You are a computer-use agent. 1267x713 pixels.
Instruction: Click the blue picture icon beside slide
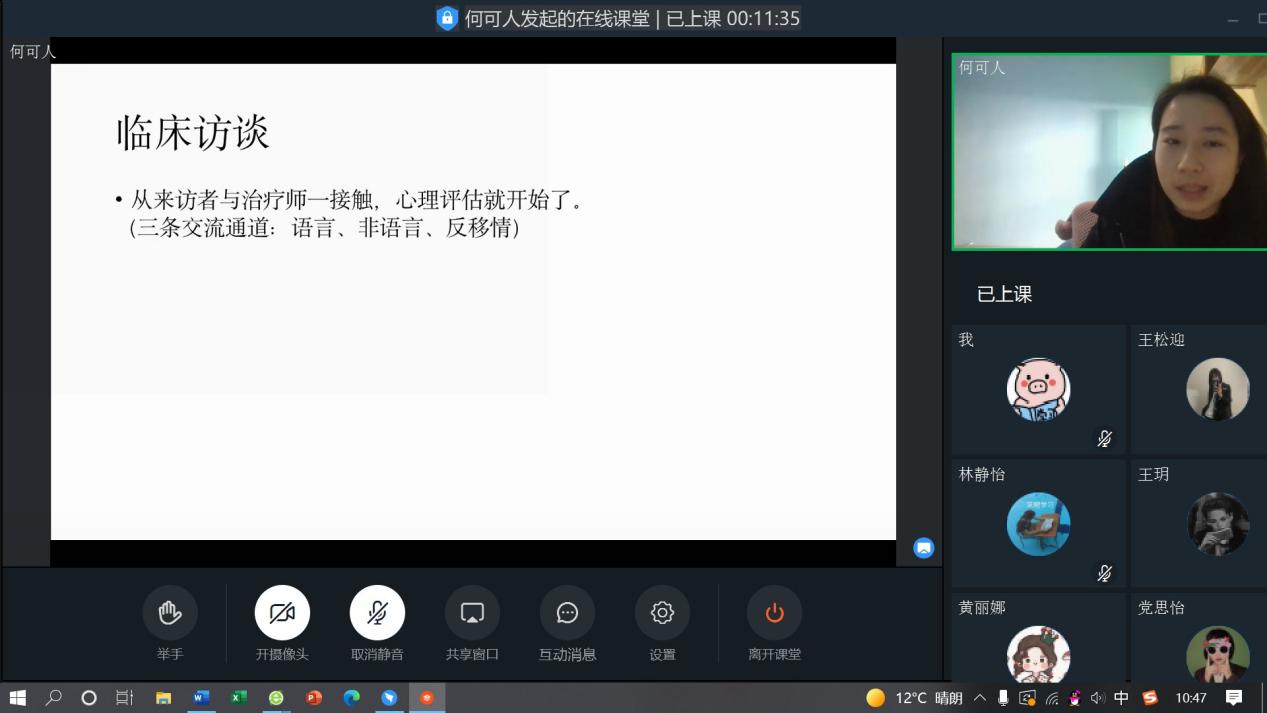(924, 548)
